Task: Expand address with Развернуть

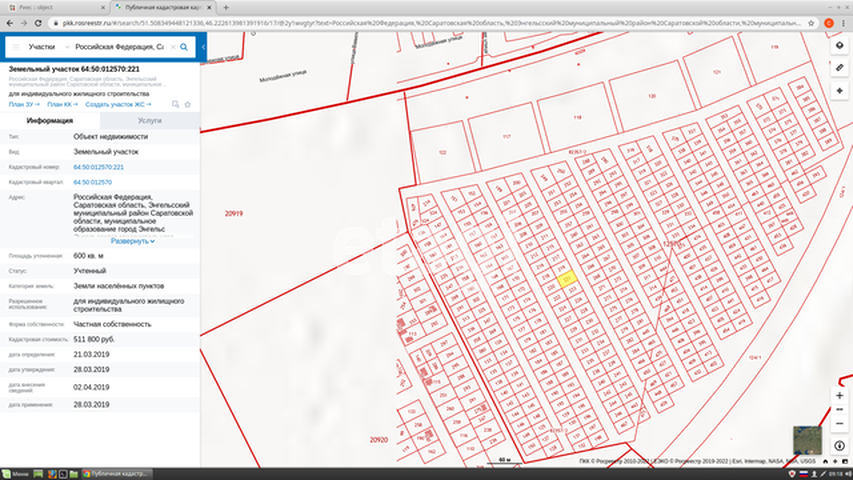Action: click(132, 241)
